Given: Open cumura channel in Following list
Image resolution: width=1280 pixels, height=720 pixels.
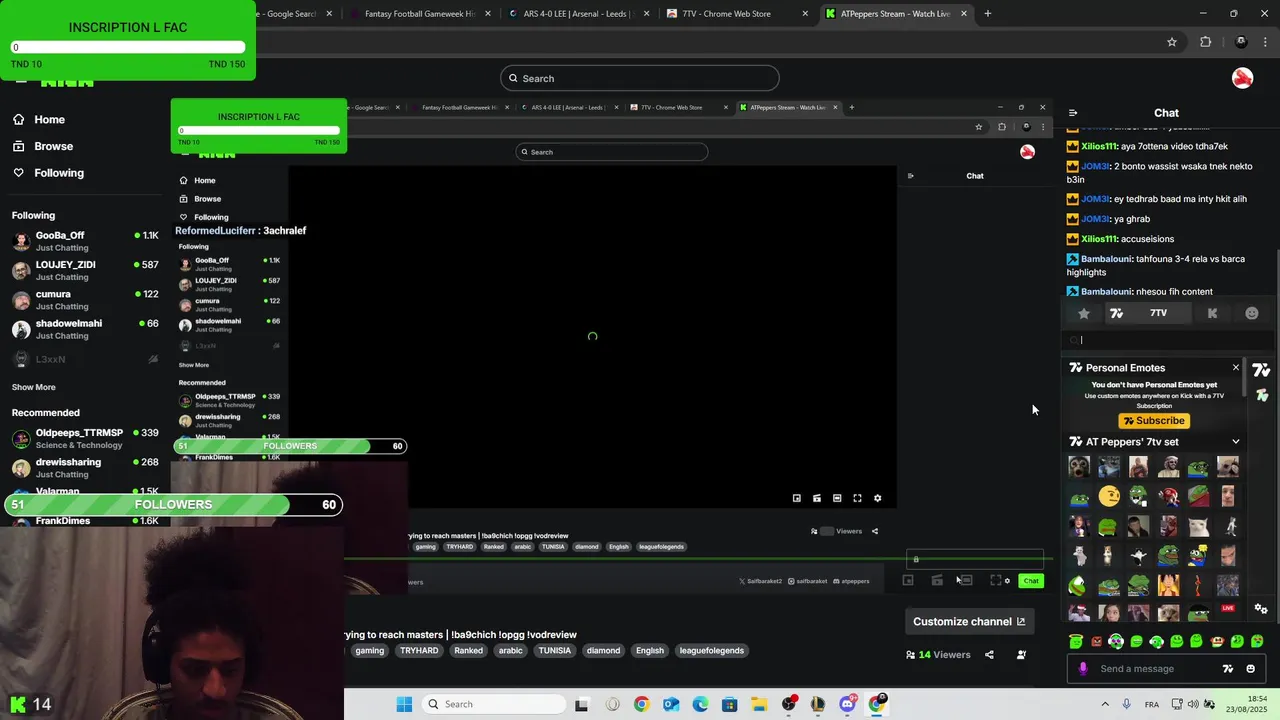Looking at the screenshot, I should pos(85,300).
